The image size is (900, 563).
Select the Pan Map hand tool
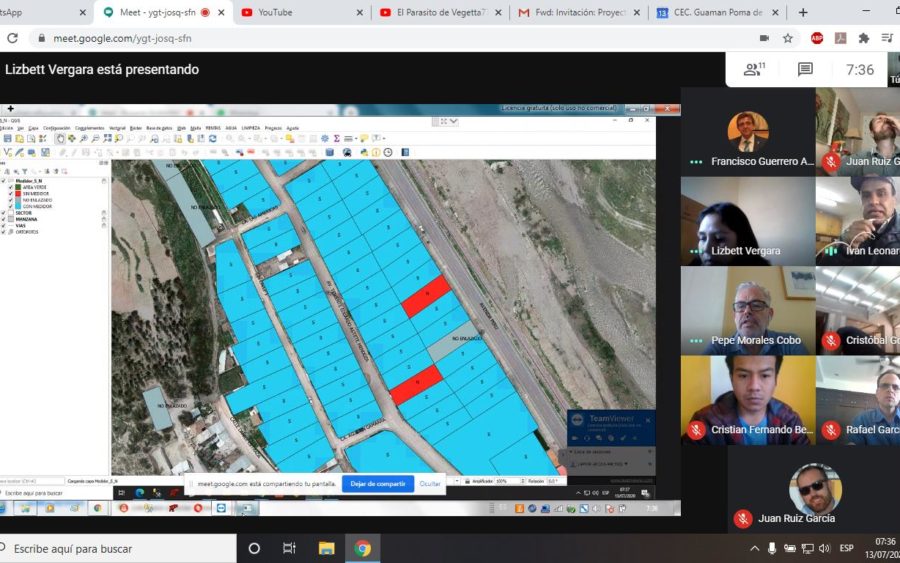(x=60, y=138)
